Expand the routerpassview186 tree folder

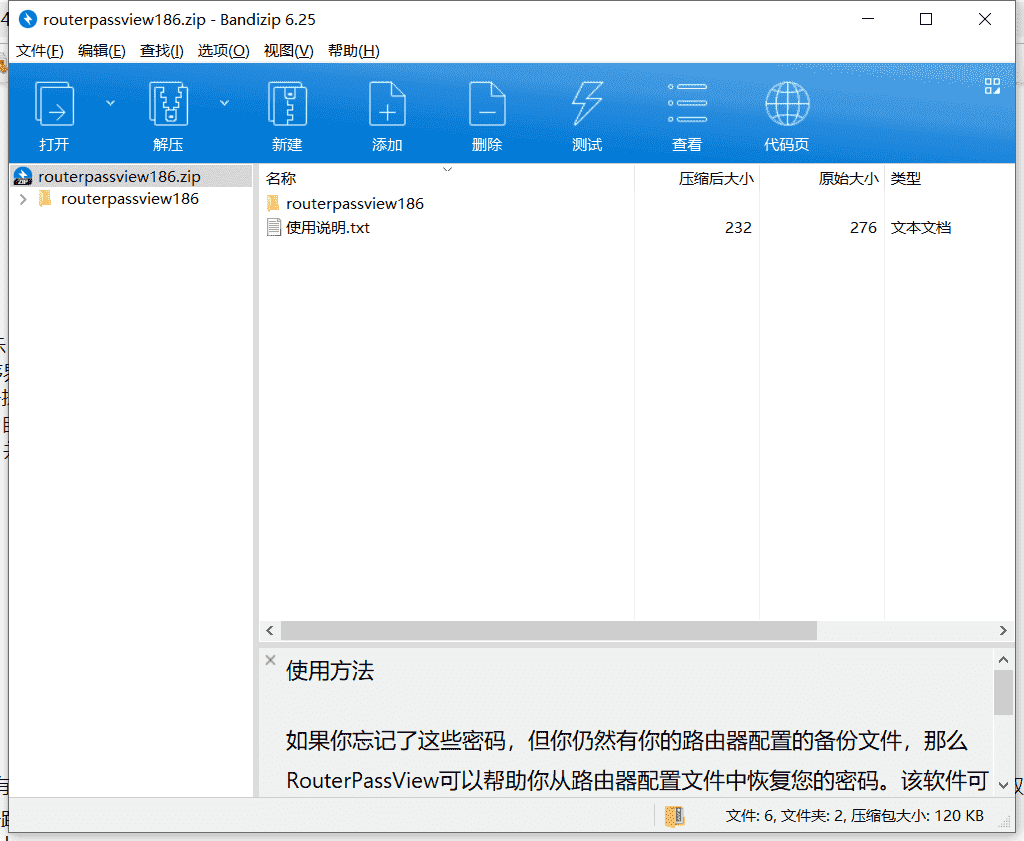click(24, 199)
